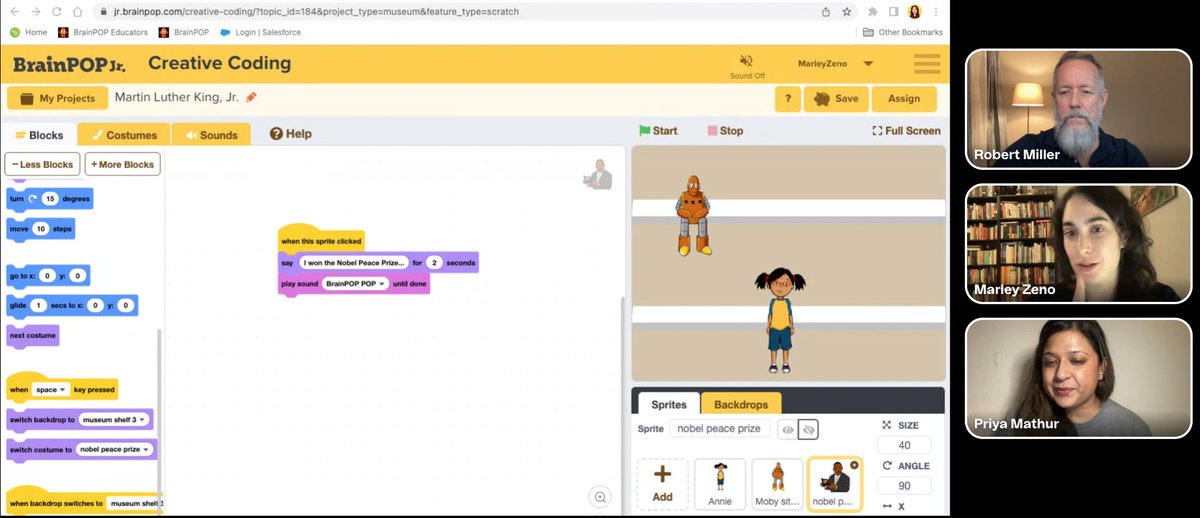Start the program with green flag

tap(658, 130)
